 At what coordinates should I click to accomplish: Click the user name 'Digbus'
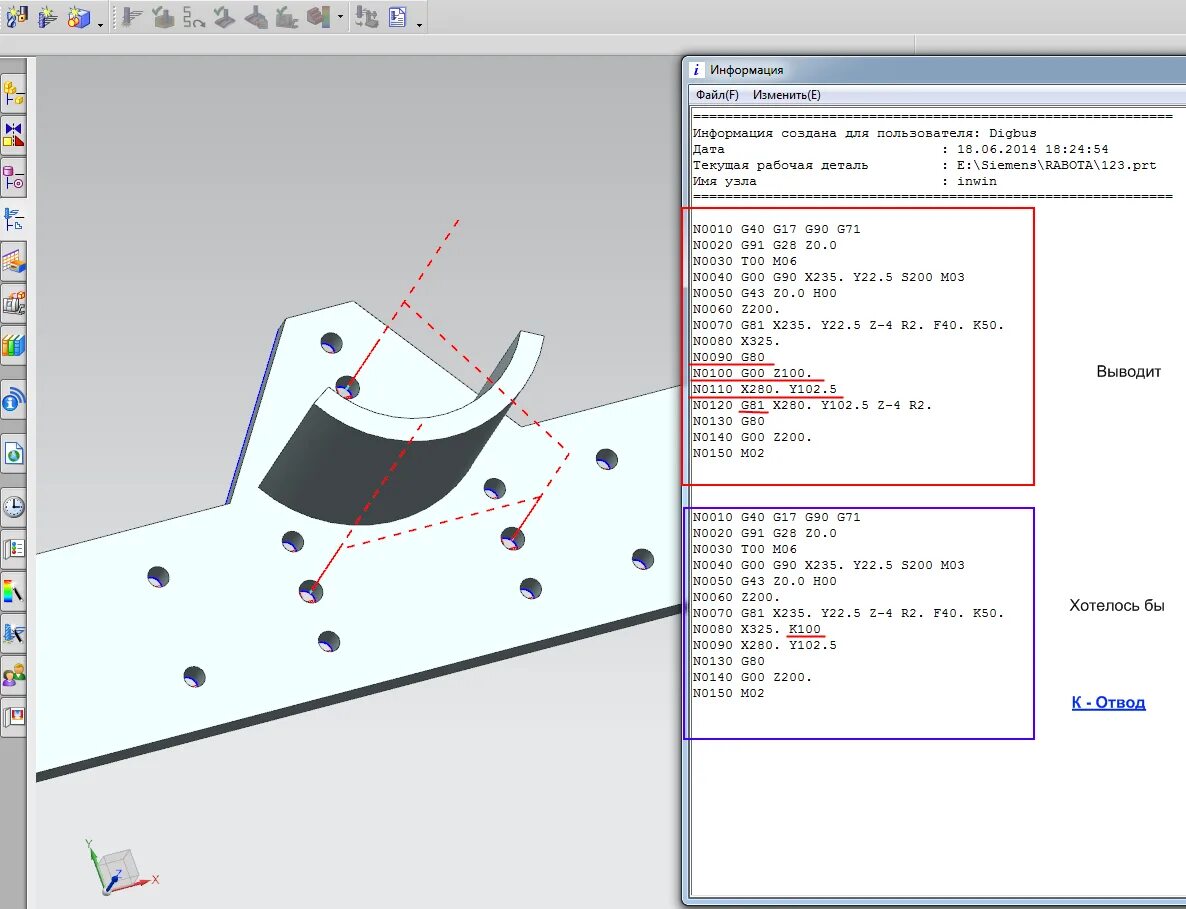pyautogui.click(x=1013, y=133)
